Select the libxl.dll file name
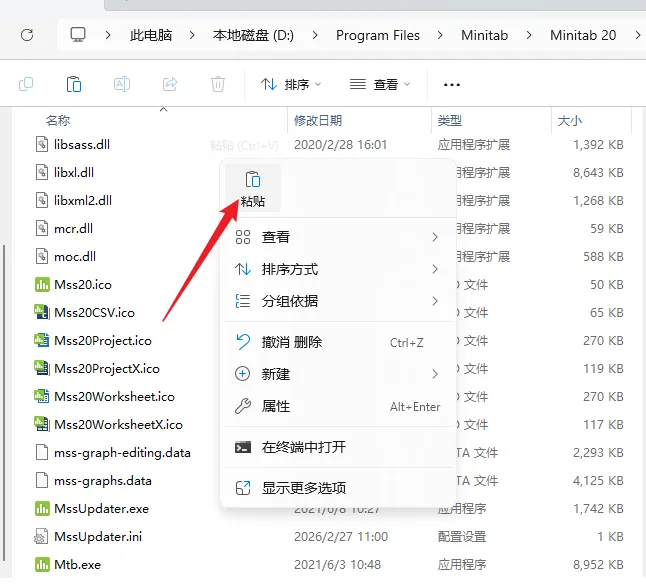646x584 pixels. pos(74,173)
